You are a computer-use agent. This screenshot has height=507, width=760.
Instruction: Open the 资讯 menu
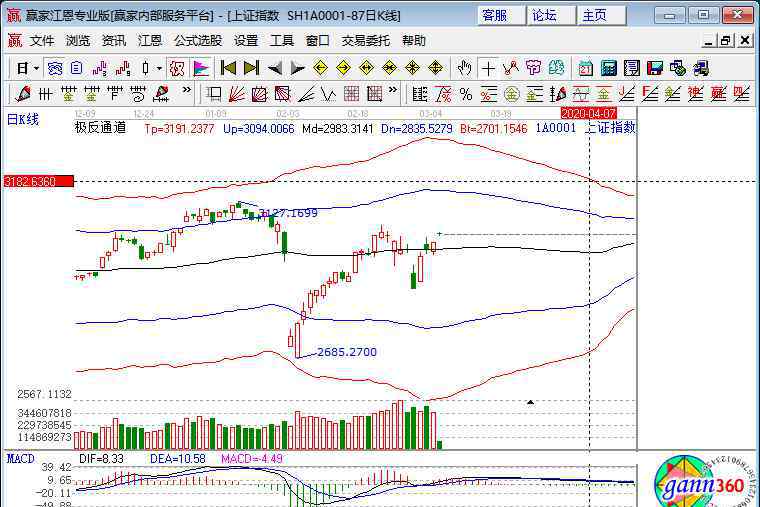[x=113, y=41]
